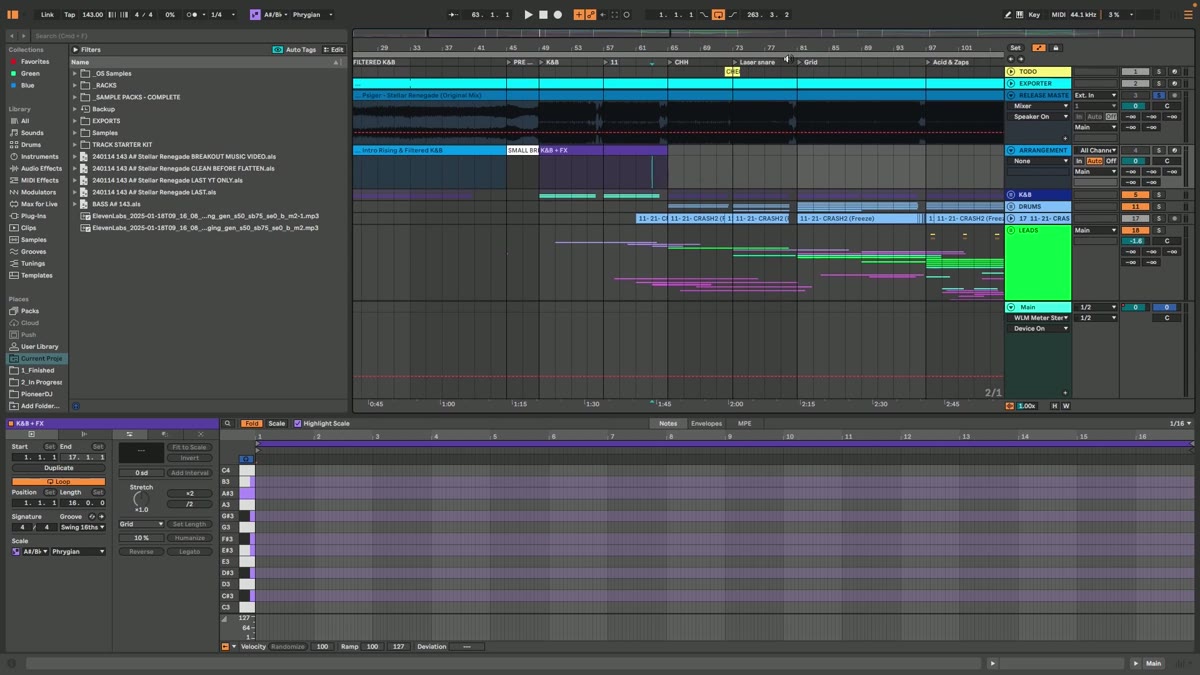
Task: Switch to the MPE tab
Action: click(744, 423)
